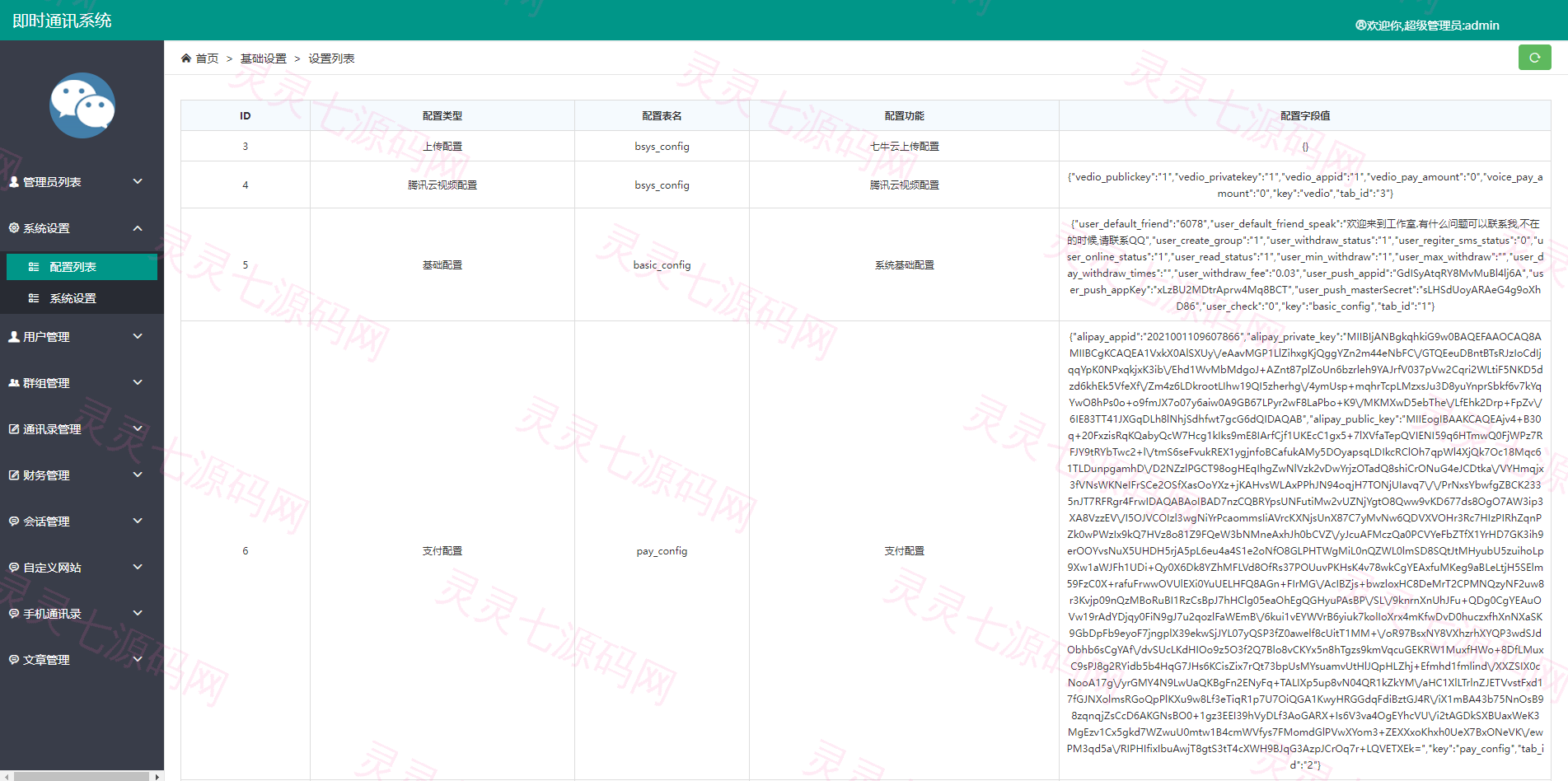Expand the 用户管理 chevron
The image size is (1568, 781).
(x=138, y=336)
